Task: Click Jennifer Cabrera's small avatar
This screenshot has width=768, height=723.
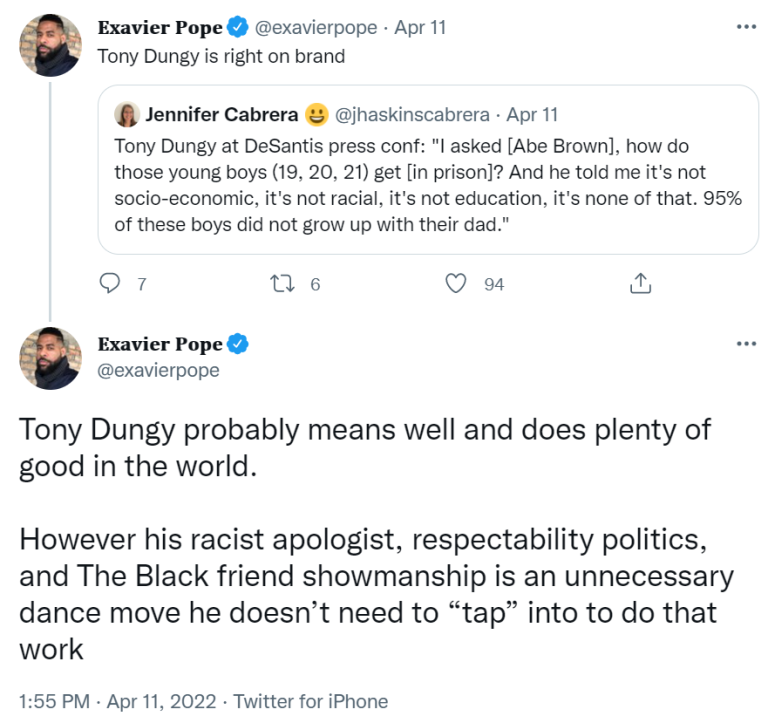Action: click(x=127, y=115)
